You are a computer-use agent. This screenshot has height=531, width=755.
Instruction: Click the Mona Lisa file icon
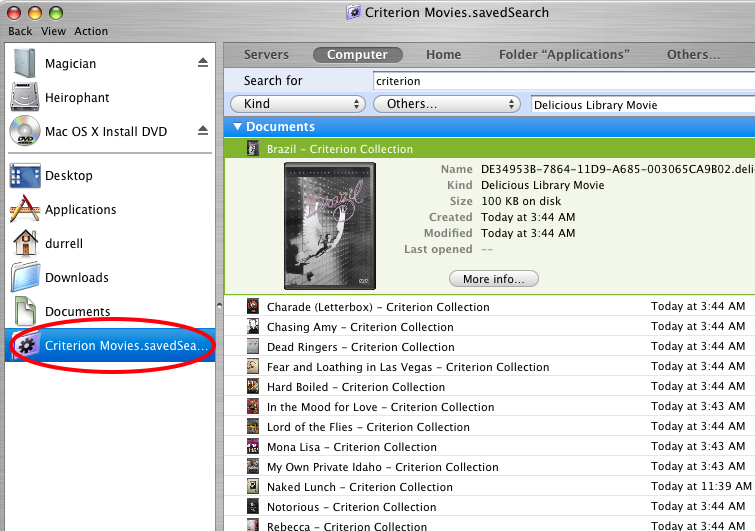click(x=253, y=447)
